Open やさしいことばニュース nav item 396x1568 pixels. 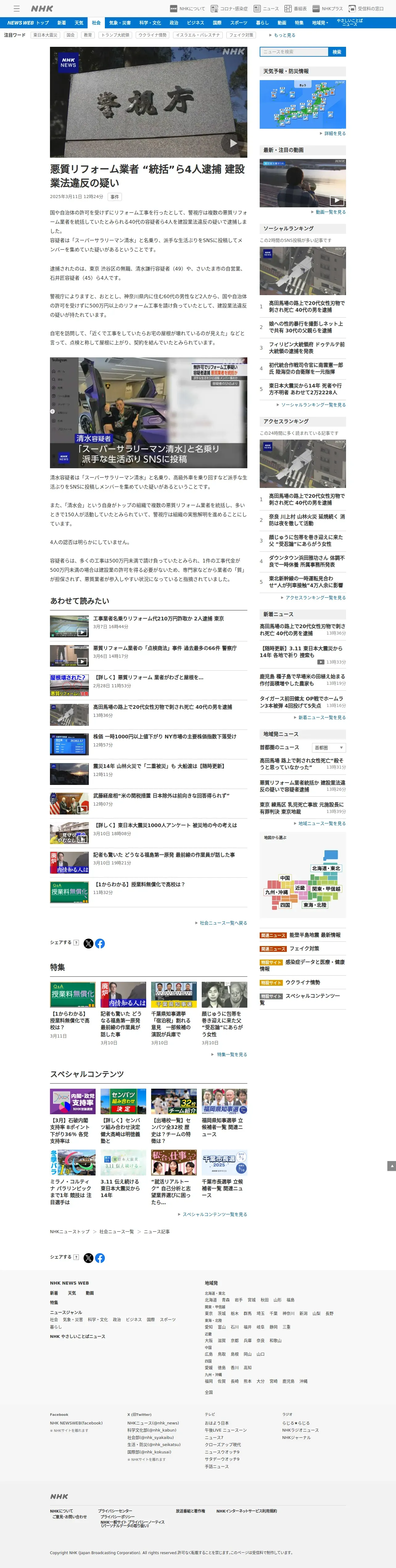[x=350, y=22]
